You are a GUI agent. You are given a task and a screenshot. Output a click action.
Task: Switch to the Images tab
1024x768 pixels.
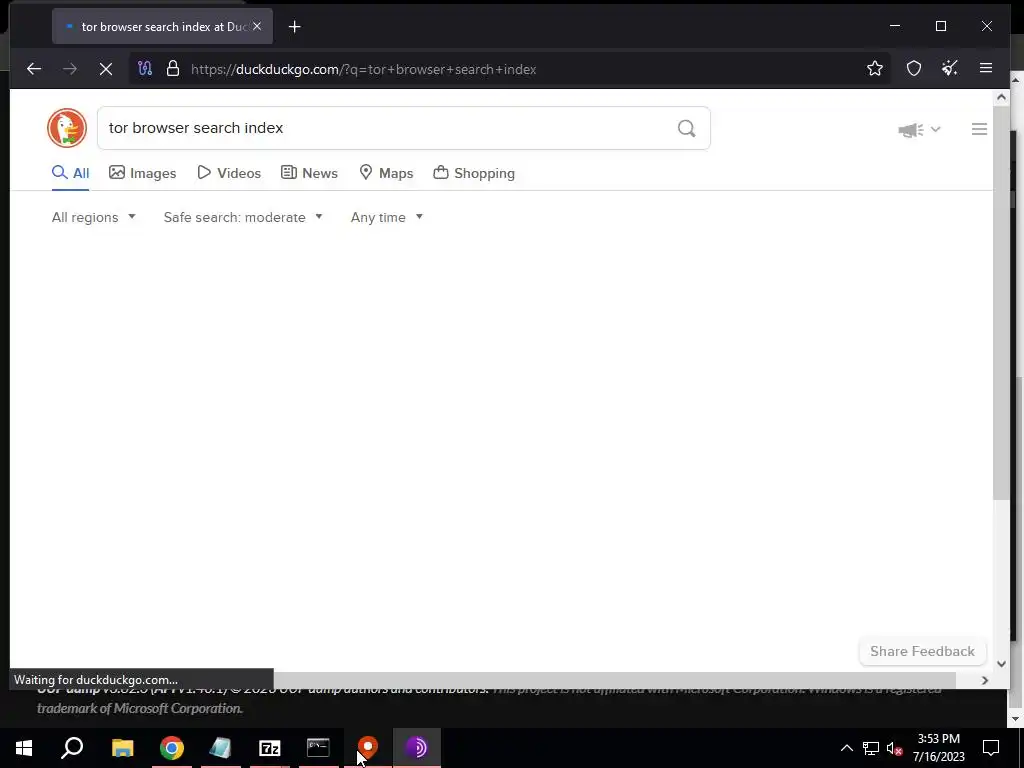coord(142,173)
